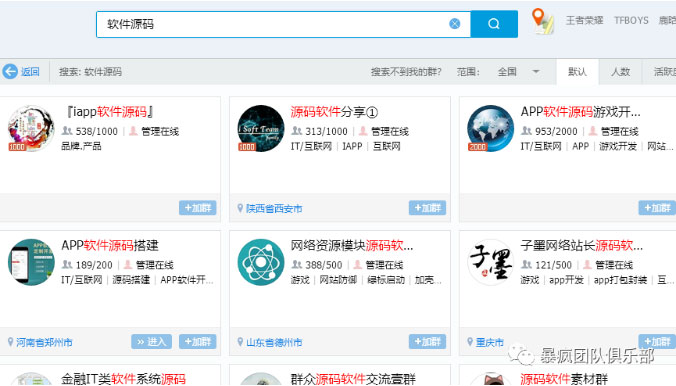
Task: Join the iapp软件源码 group with +加群
Action: 197,208
